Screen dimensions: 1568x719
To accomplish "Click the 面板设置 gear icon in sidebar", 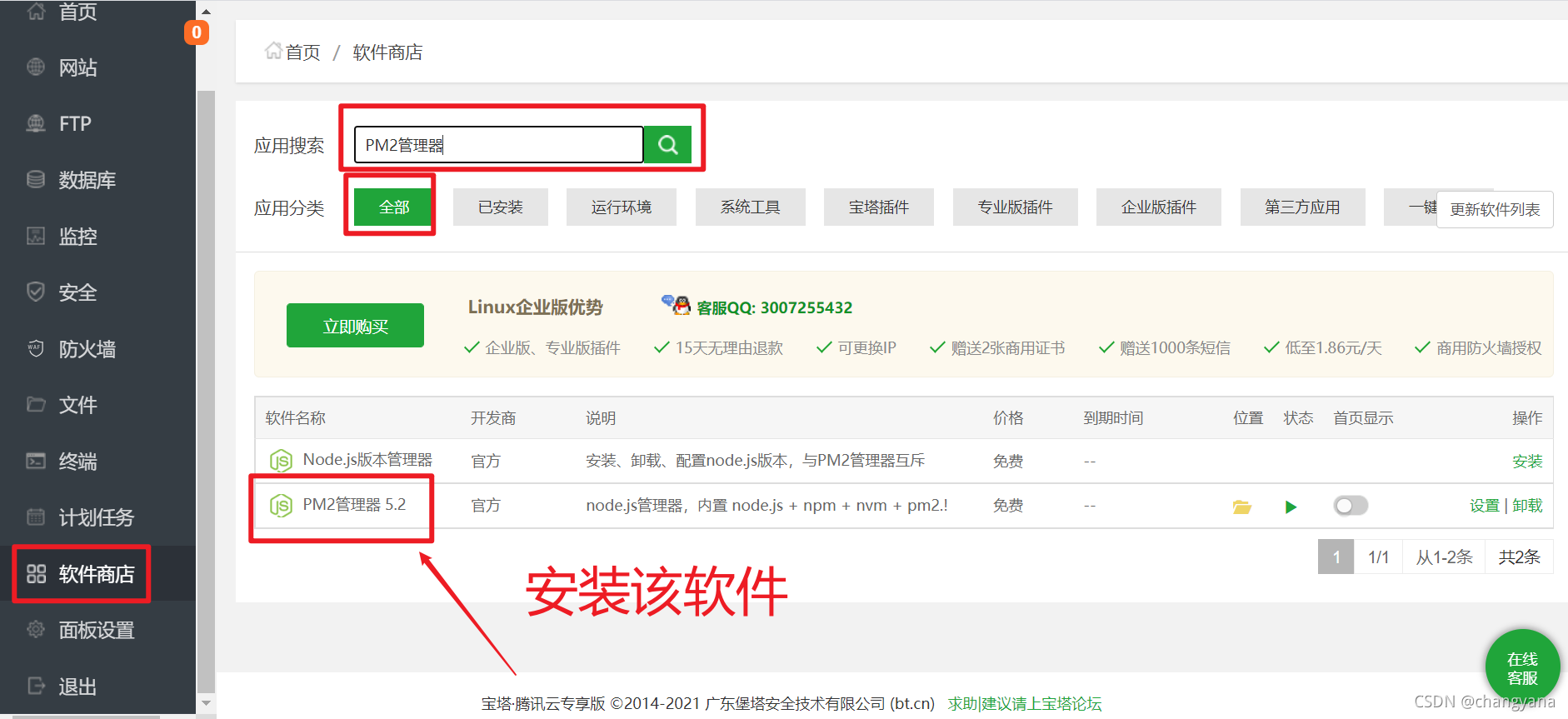I will (36, 629).
